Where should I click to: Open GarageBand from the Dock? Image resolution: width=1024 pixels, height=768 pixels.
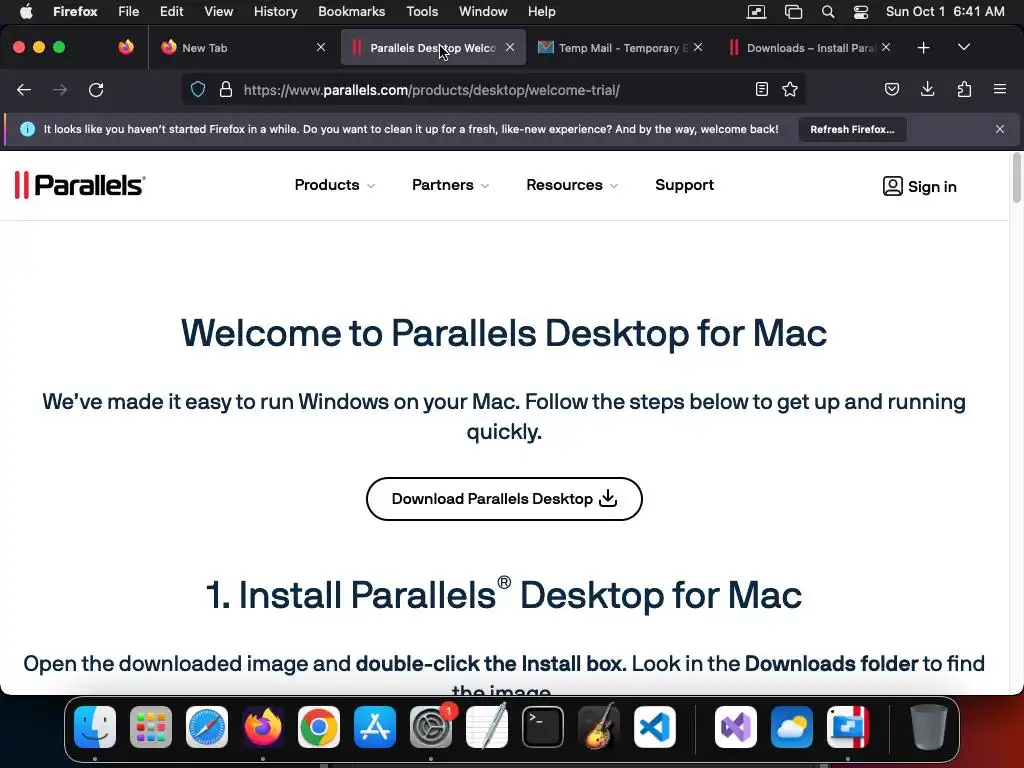[599, 727]
